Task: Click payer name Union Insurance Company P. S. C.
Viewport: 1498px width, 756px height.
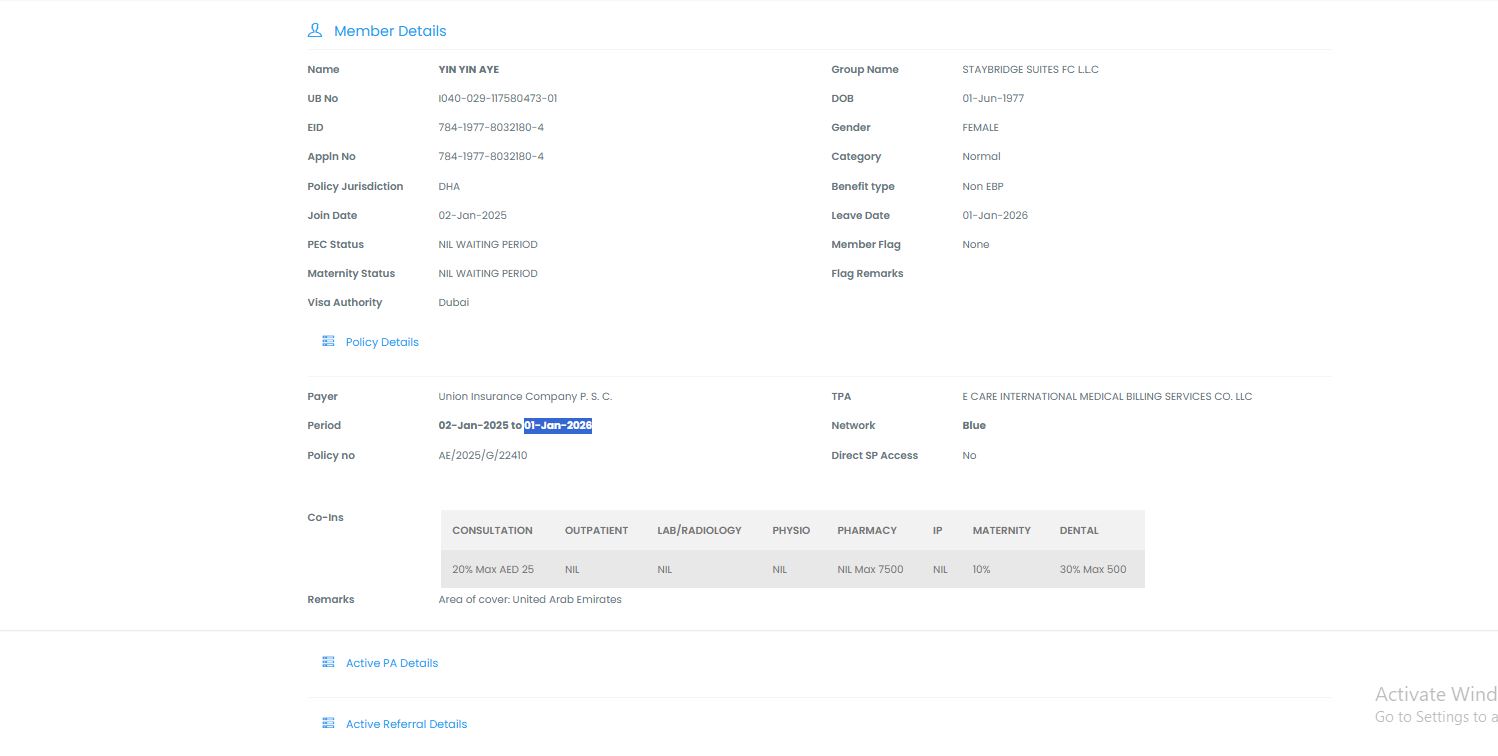Action: click(525, 396)
